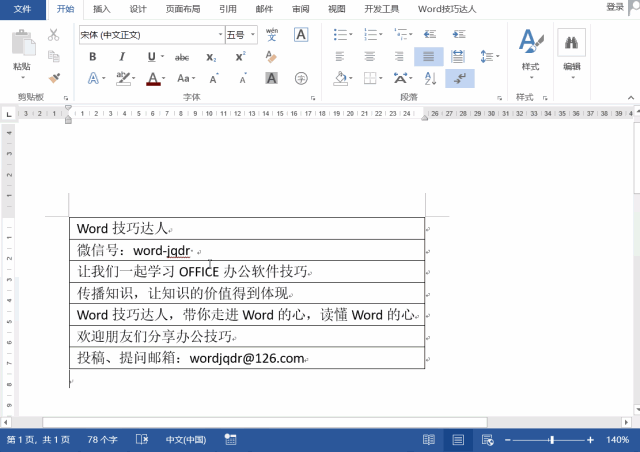
Task: Click the Numbering list icon
Action: pos(373,34)
